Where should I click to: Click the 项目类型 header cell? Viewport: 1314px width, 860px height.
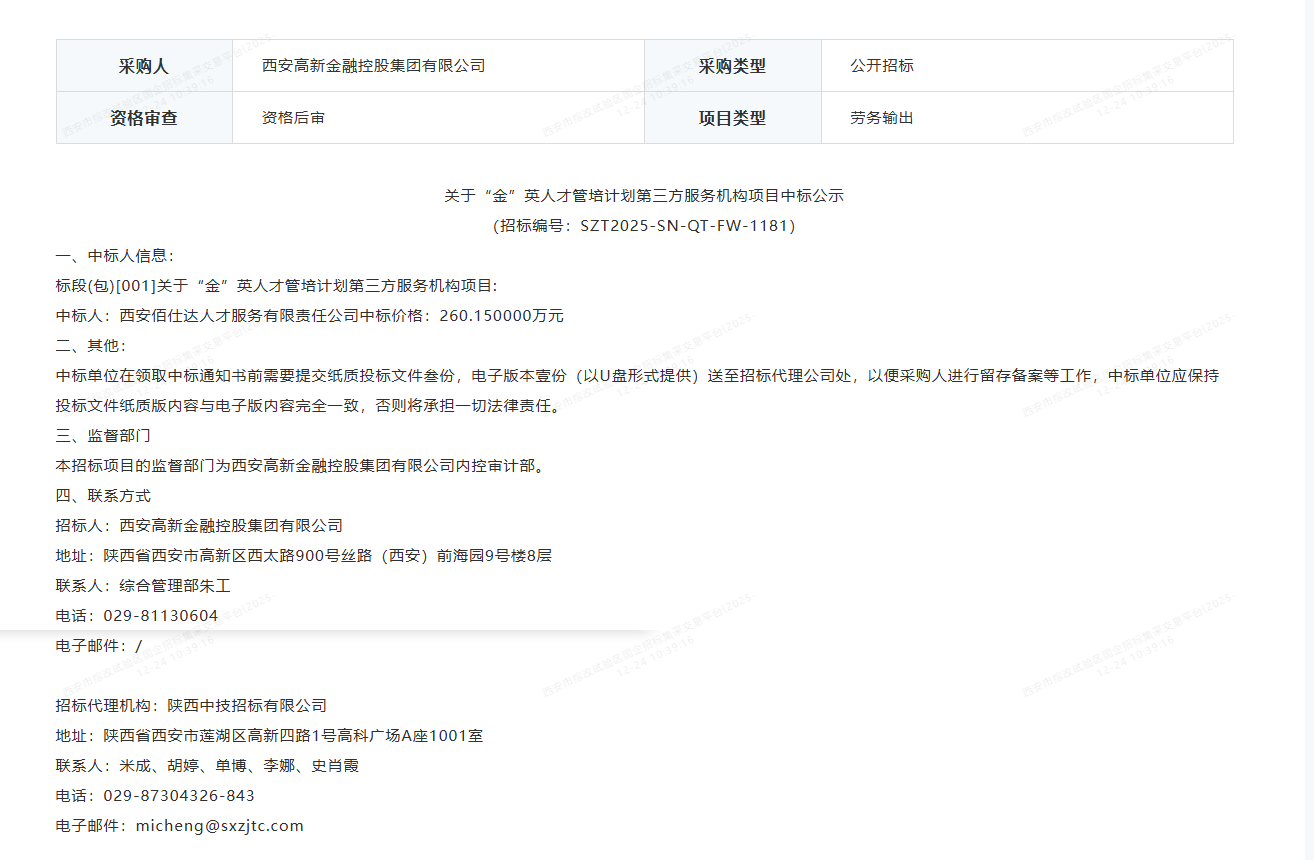732,118
